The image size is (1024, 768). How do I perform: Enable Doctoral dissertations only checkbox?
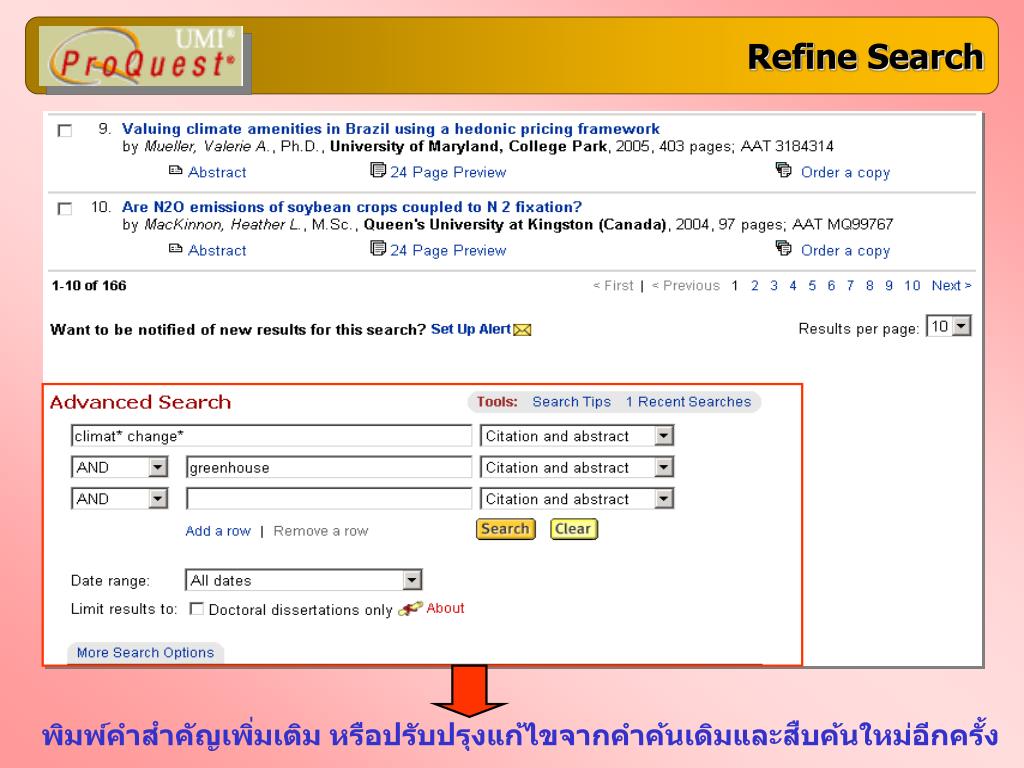point(196,609)
